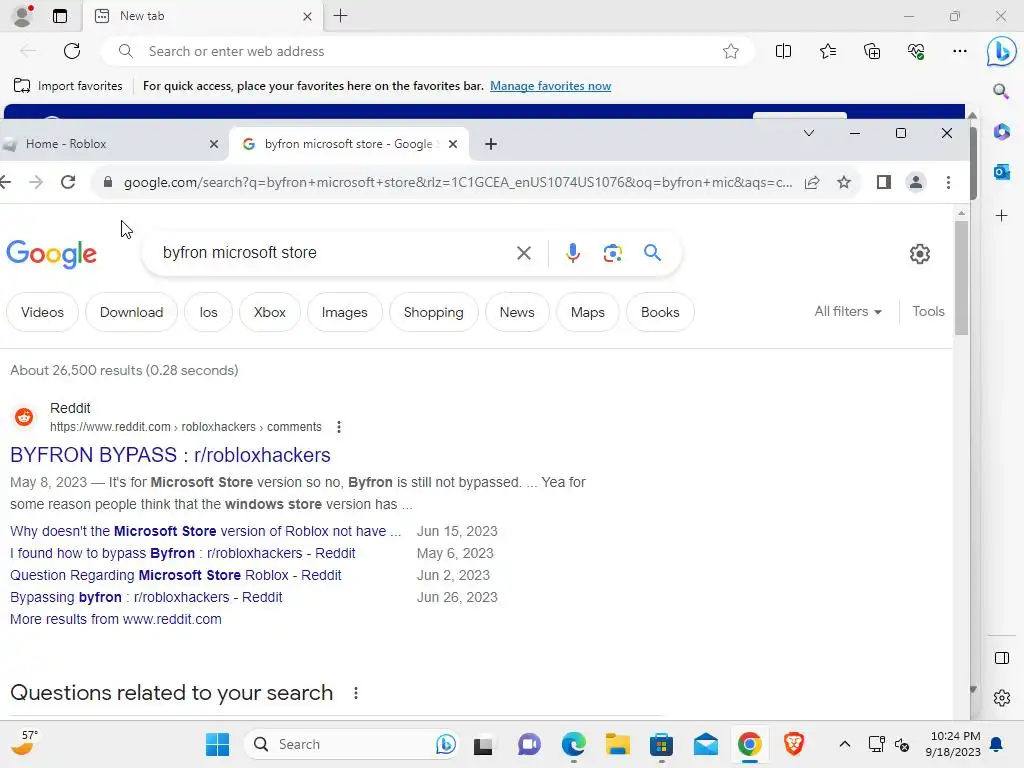
Task: Open BYFRON BYPASS r/robloxhackers result
Action: click(170, 455)
